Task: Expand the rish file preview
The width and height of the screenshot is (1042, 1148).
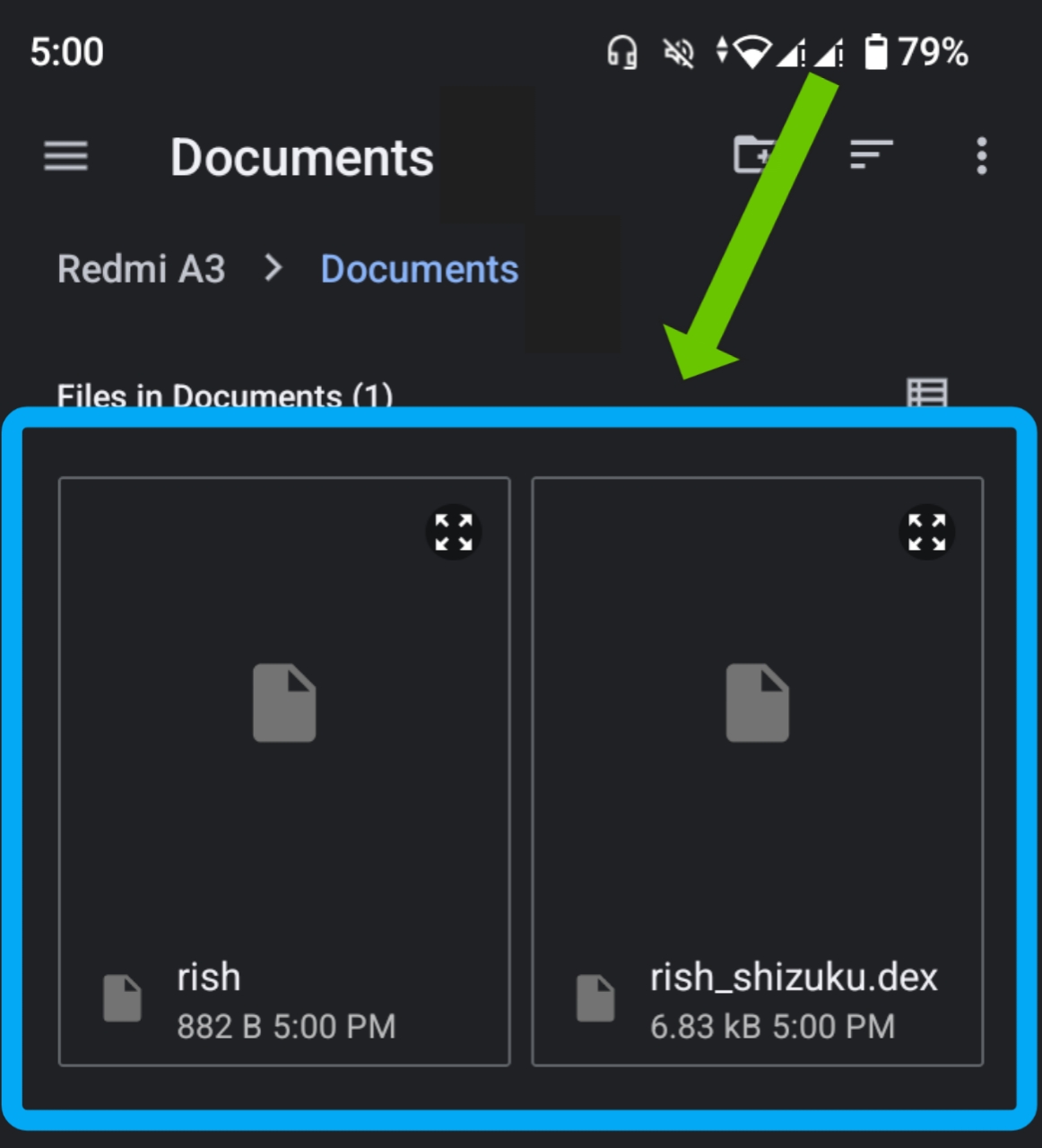Action: [x=456, y=533]
